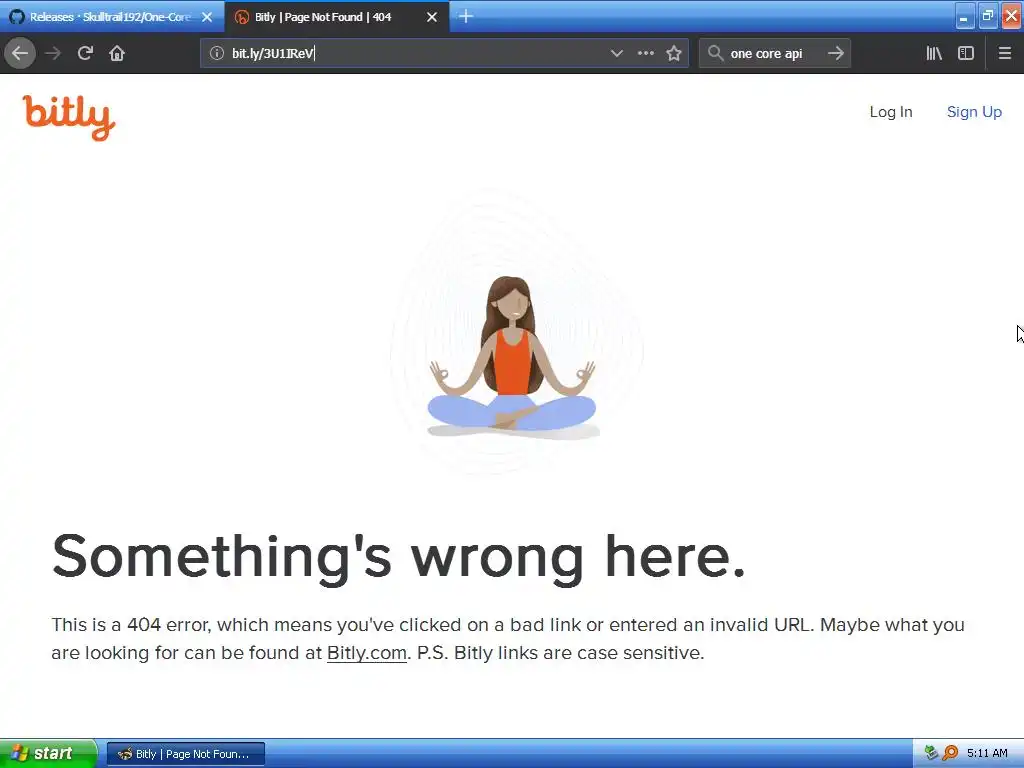Open the browser home page
The width and height of the screenshot is (1024, 768).
pos(117,53)
